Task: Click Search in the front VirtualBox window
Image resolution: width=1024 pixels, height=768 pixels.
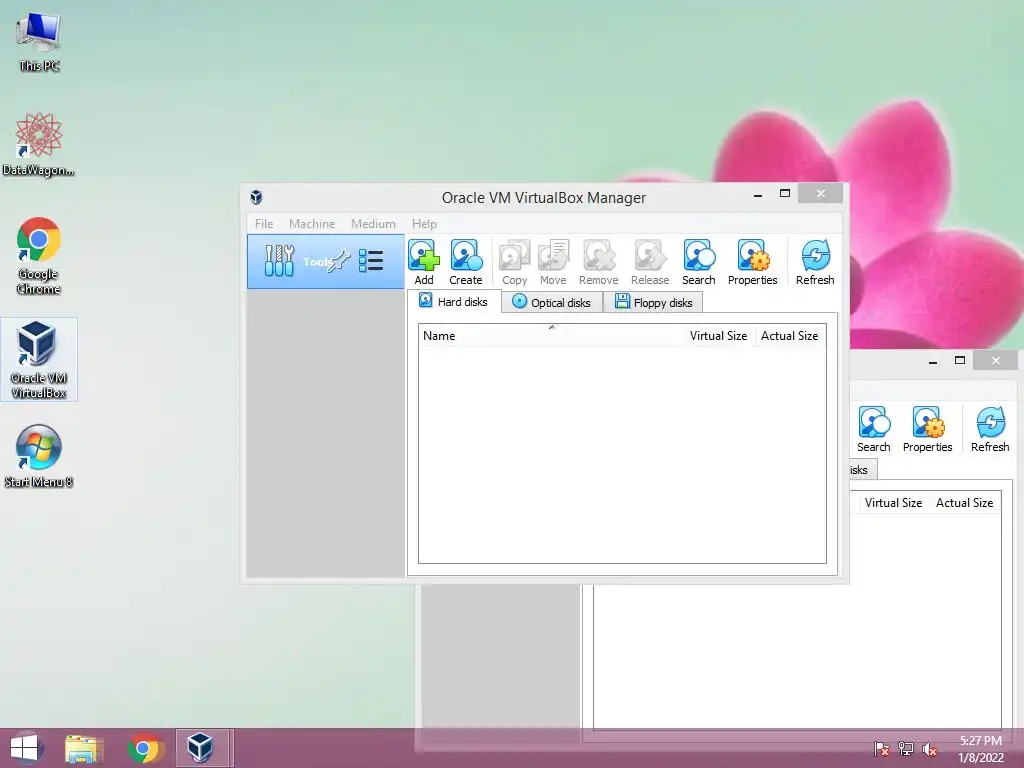Action: point(699,262)
